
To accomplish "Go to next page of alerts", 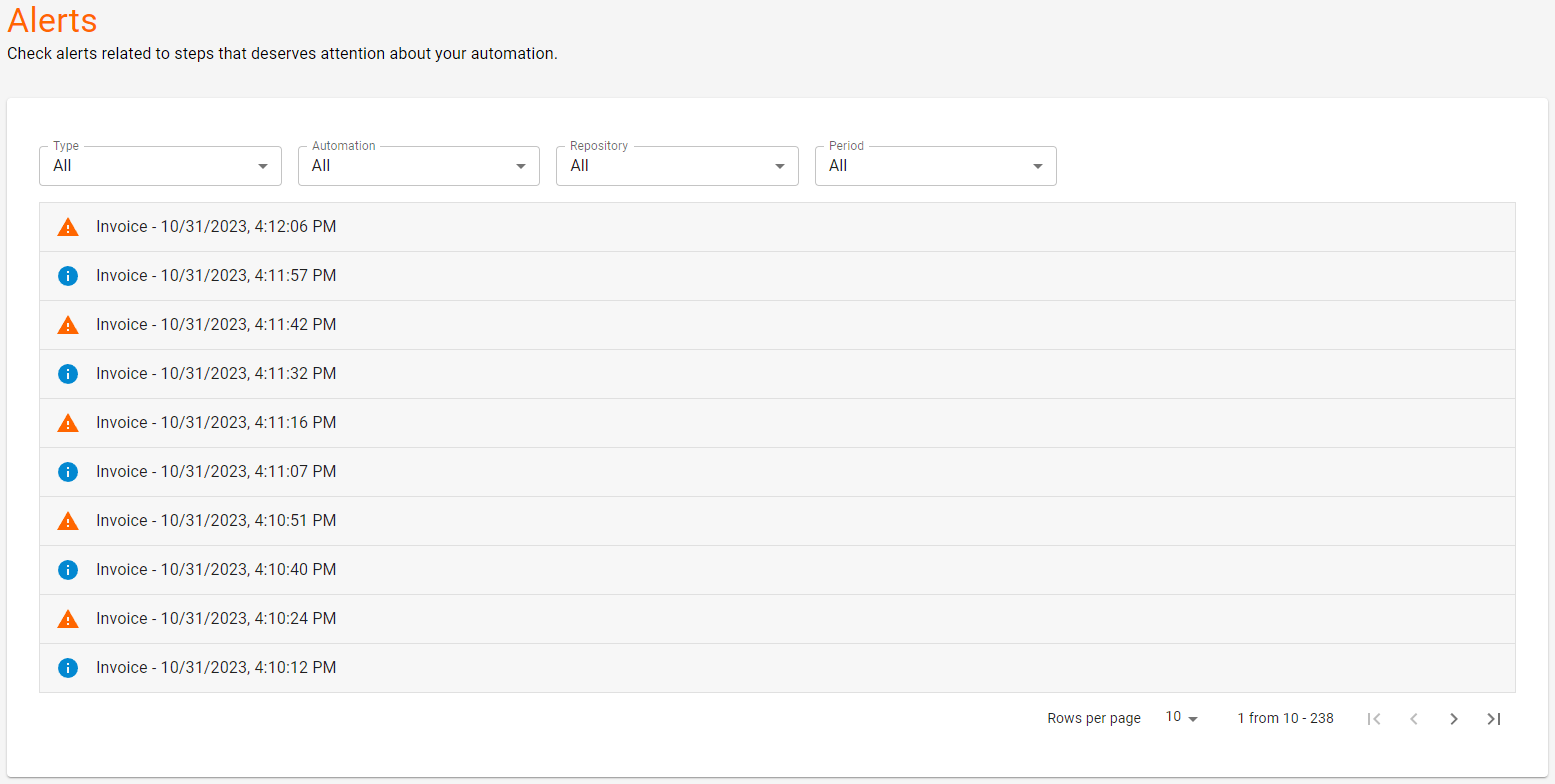I will [x=1454, y=719].
